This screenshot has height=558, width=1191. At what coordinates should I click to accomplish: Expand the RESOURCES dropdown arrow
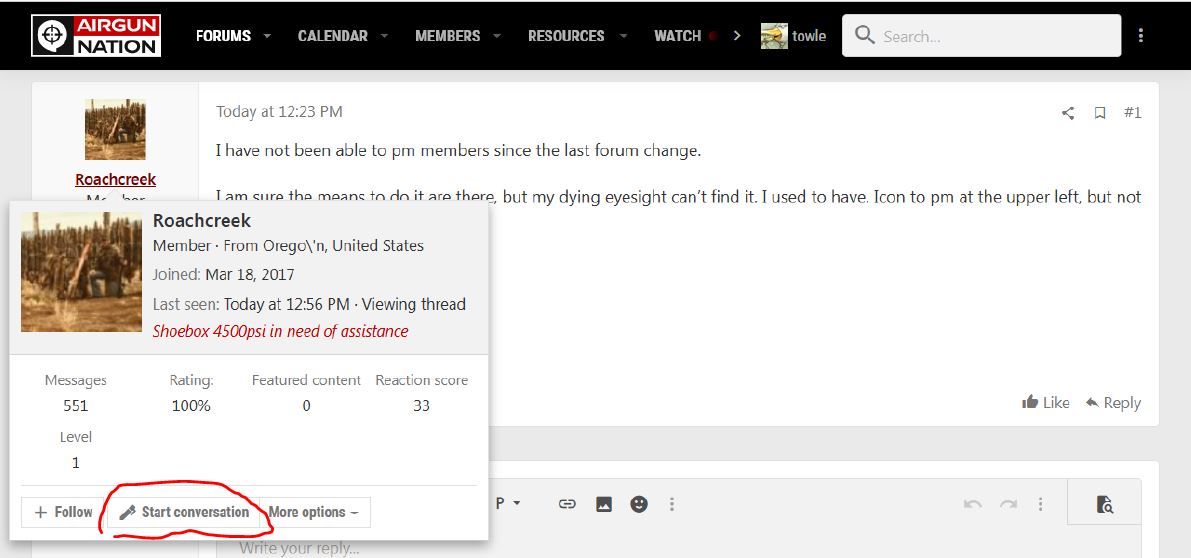pos(623,36)
